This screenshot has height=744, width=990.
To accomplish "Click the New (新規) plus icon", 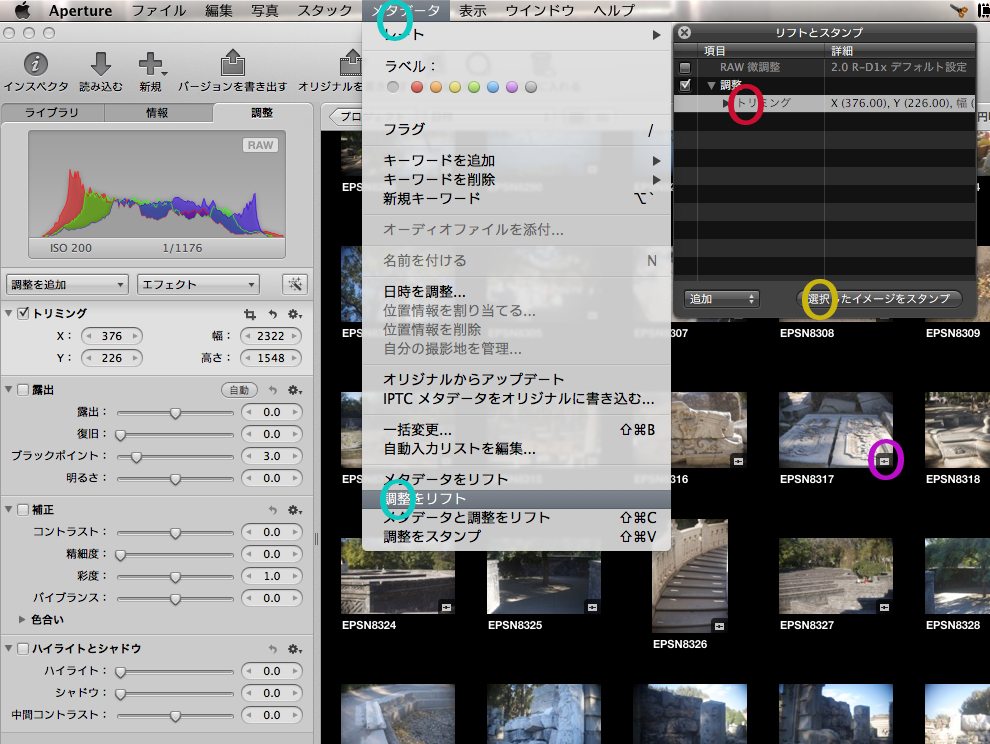I will click(151, 65).
